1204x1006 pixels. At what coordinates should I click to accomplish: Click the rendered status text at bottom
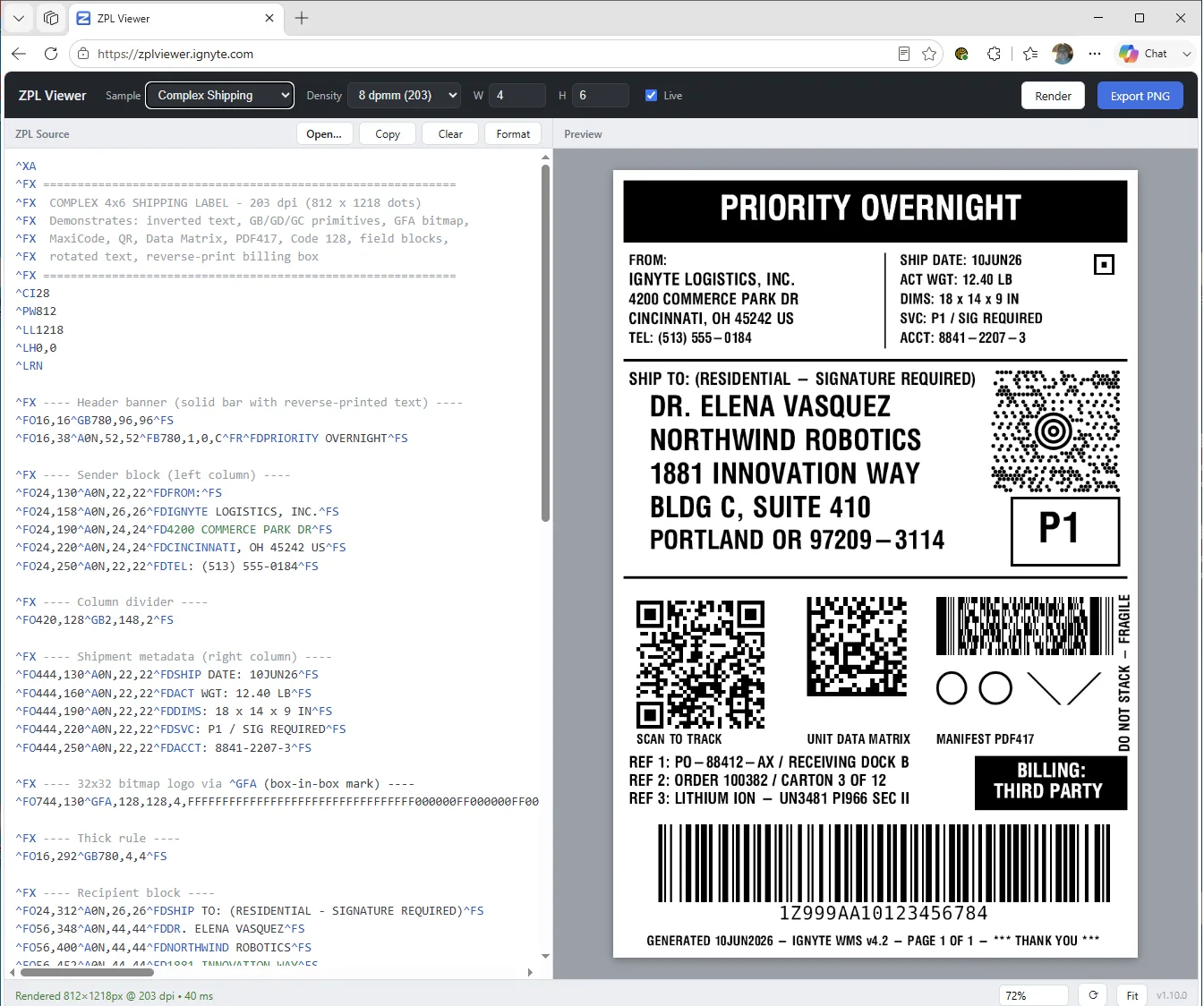tap(114, 995)
